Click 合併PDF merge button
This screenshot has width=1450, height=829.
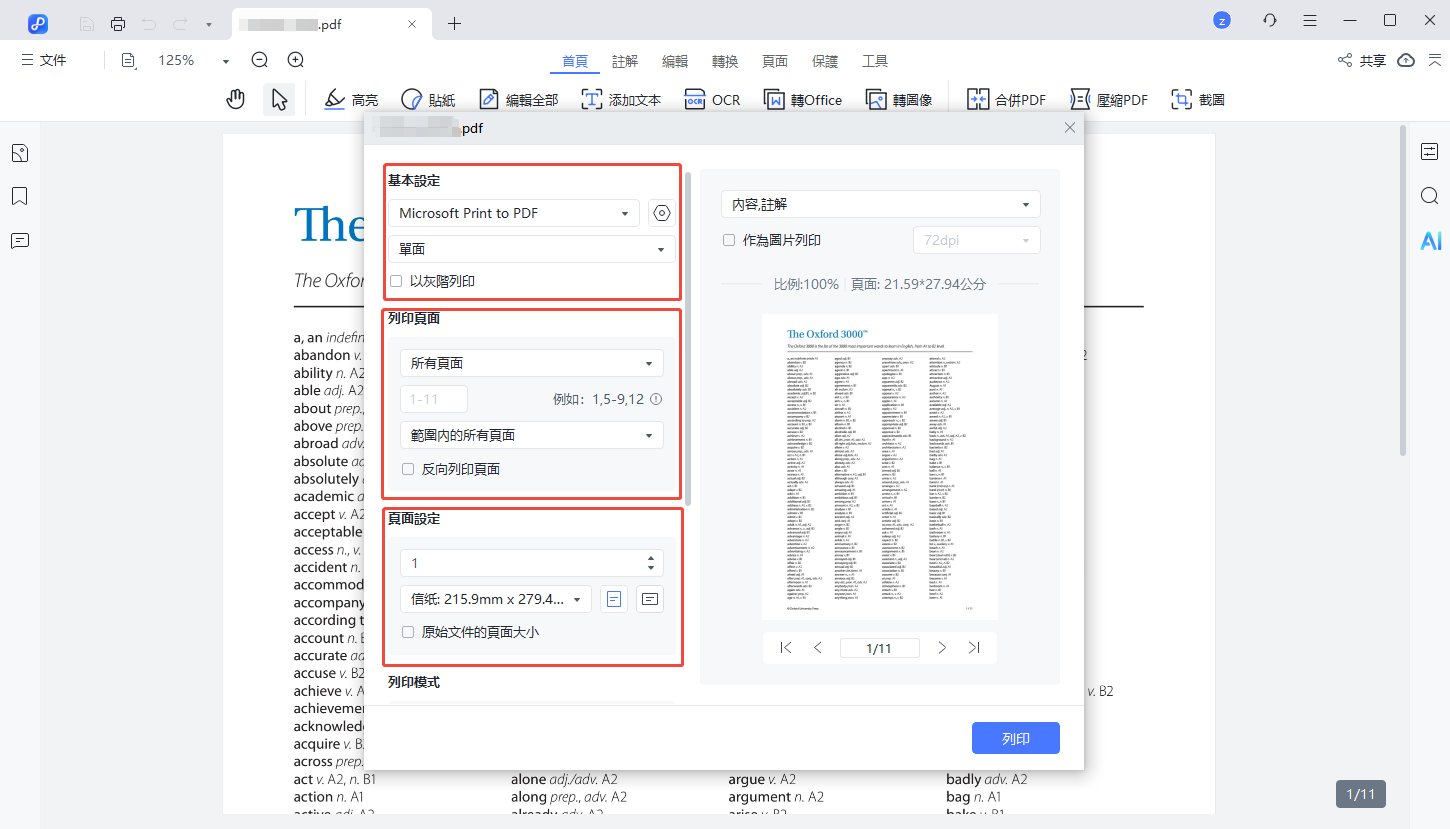pyautogui.click(x=1006, y=100)
